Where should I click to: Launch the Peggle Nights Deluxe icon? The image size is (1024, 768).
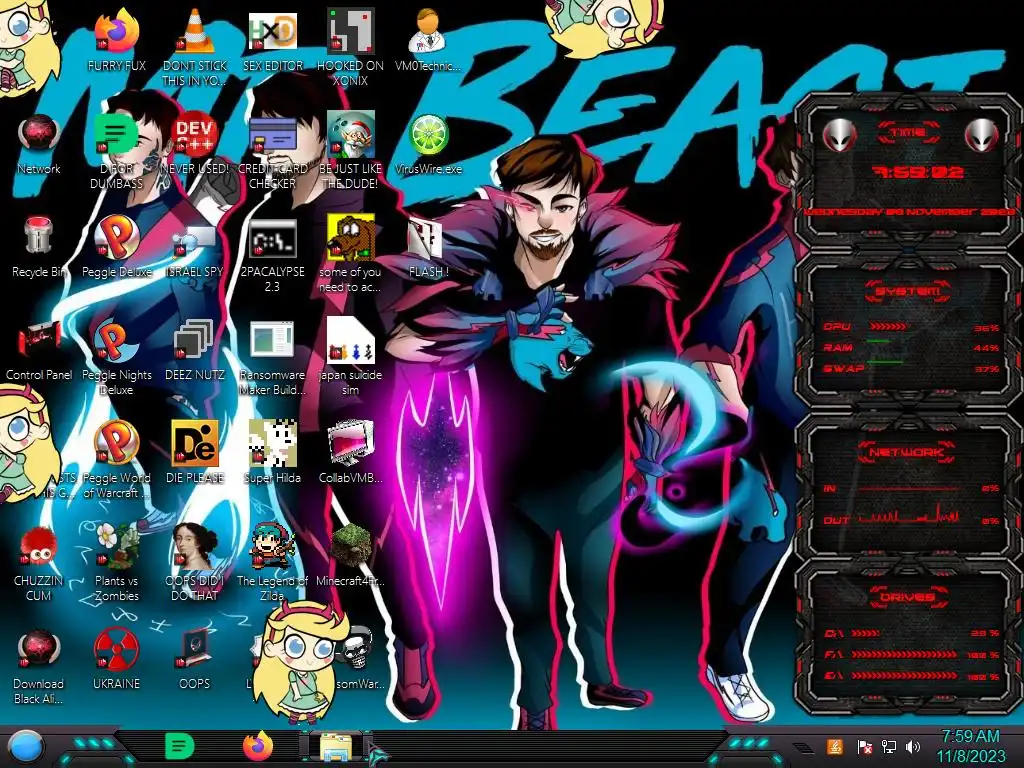click(116, 341)
